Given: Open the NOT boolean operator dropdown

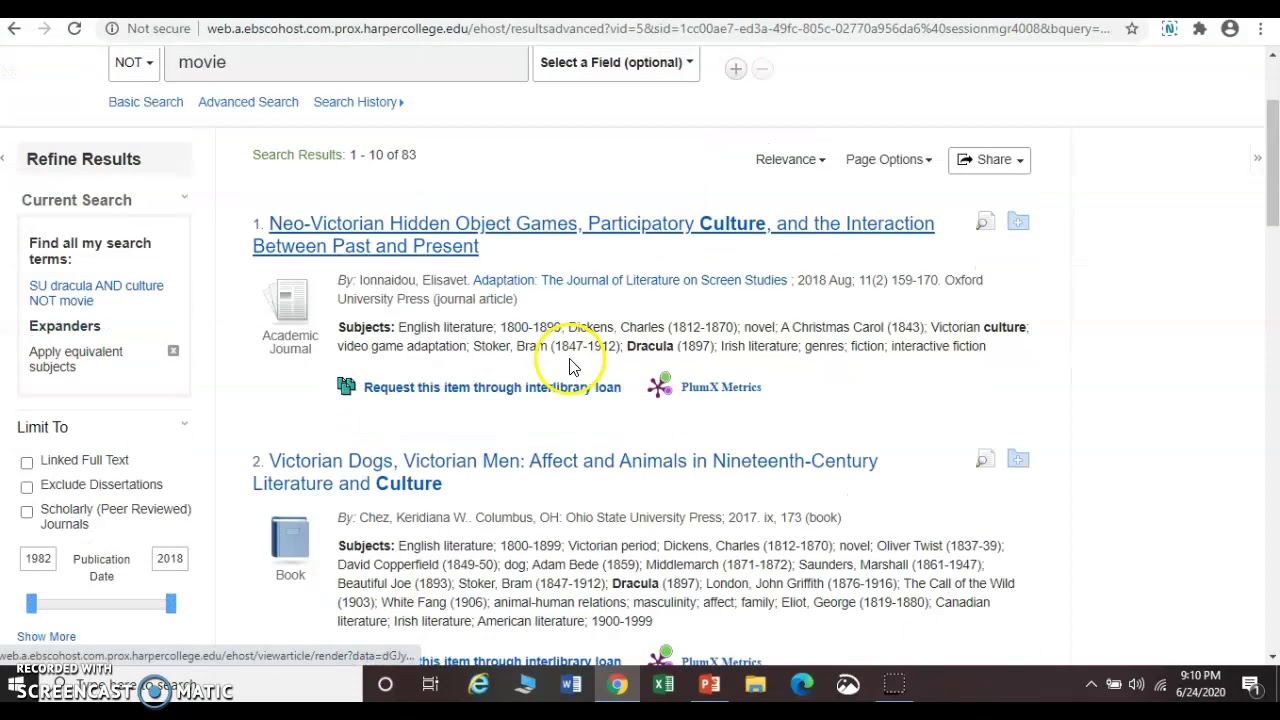Looking at the screenshot, I should [133, 62].
